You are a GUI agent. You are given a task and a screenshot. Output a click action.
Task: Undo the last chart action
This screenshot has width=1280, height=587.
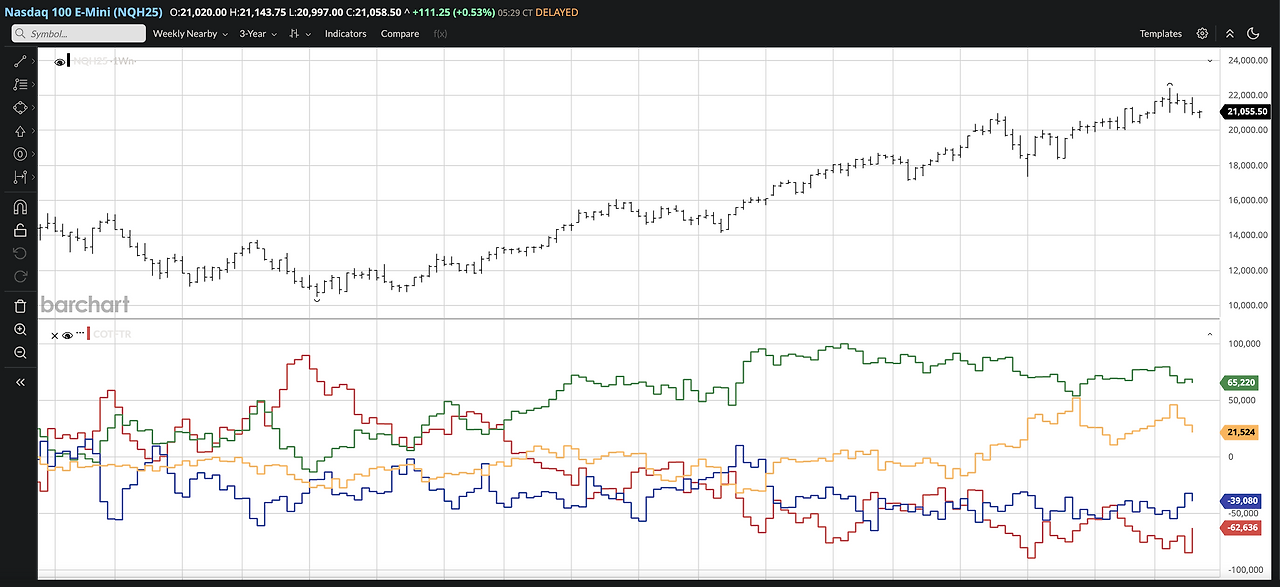click(19, 253)
